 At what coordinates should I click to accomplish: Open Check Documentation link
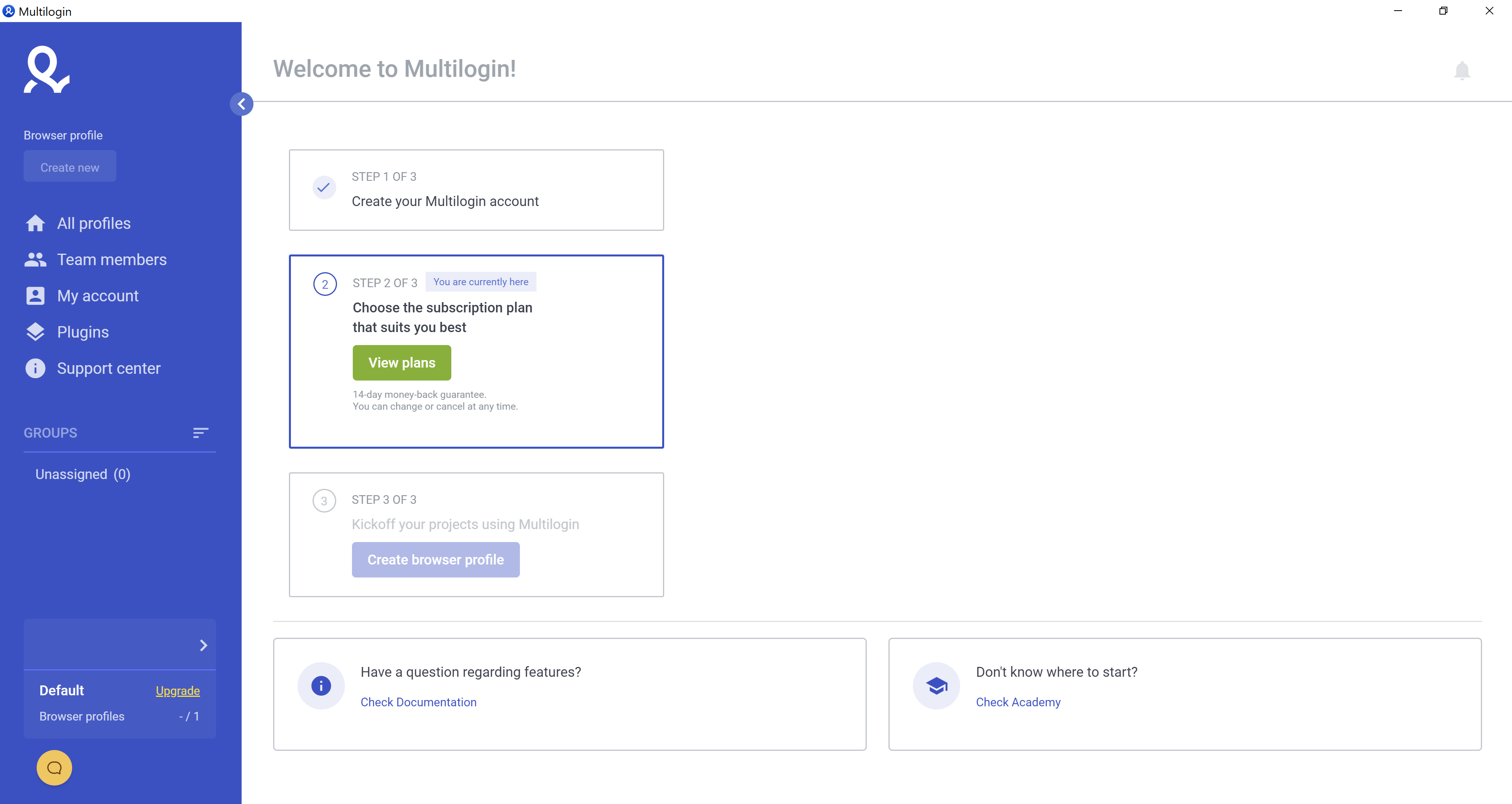(x=419, y=702)
